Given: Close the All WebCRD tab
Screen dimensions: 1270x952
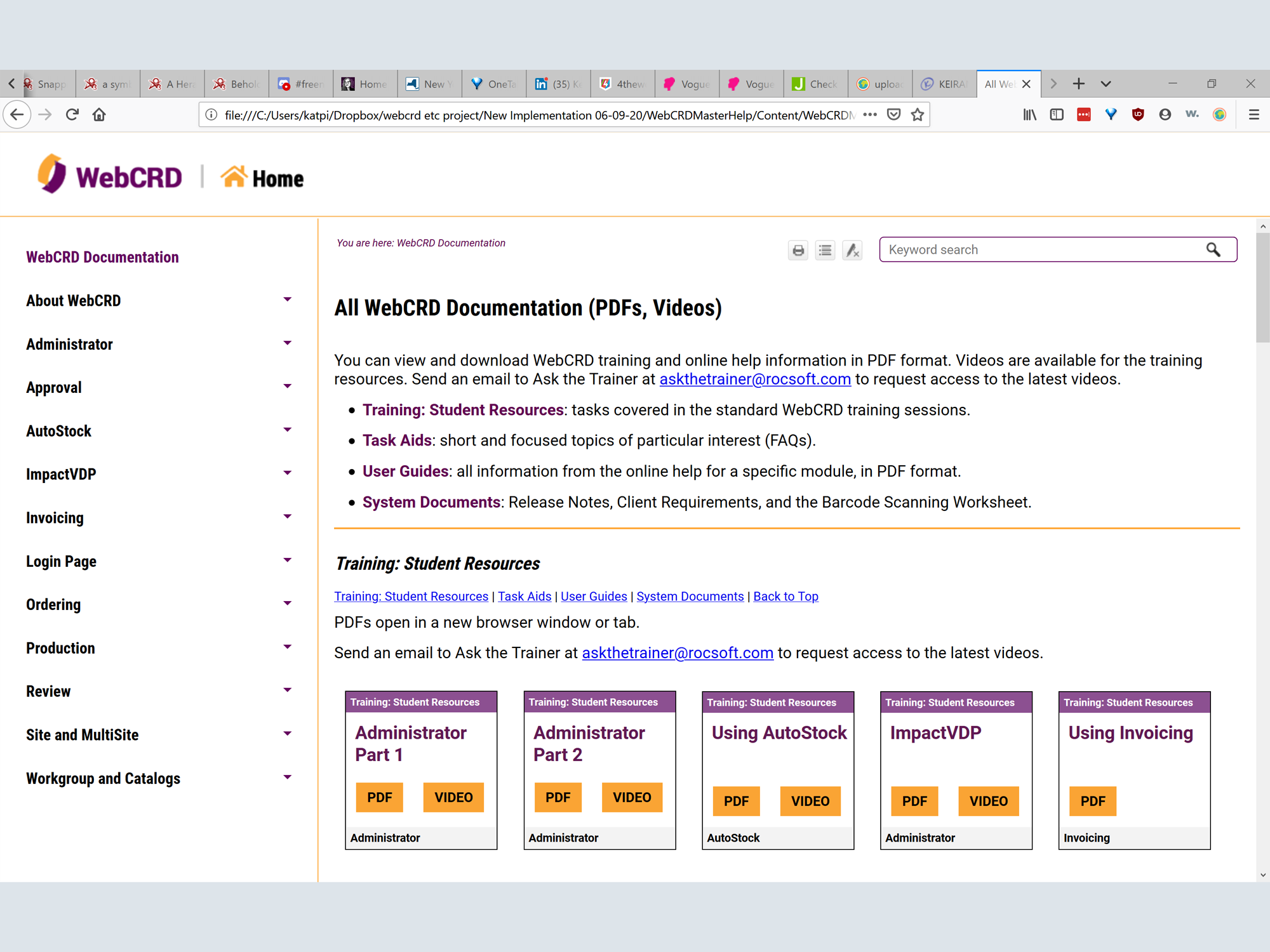Looking at the screenshot, I should [1026, 84].
